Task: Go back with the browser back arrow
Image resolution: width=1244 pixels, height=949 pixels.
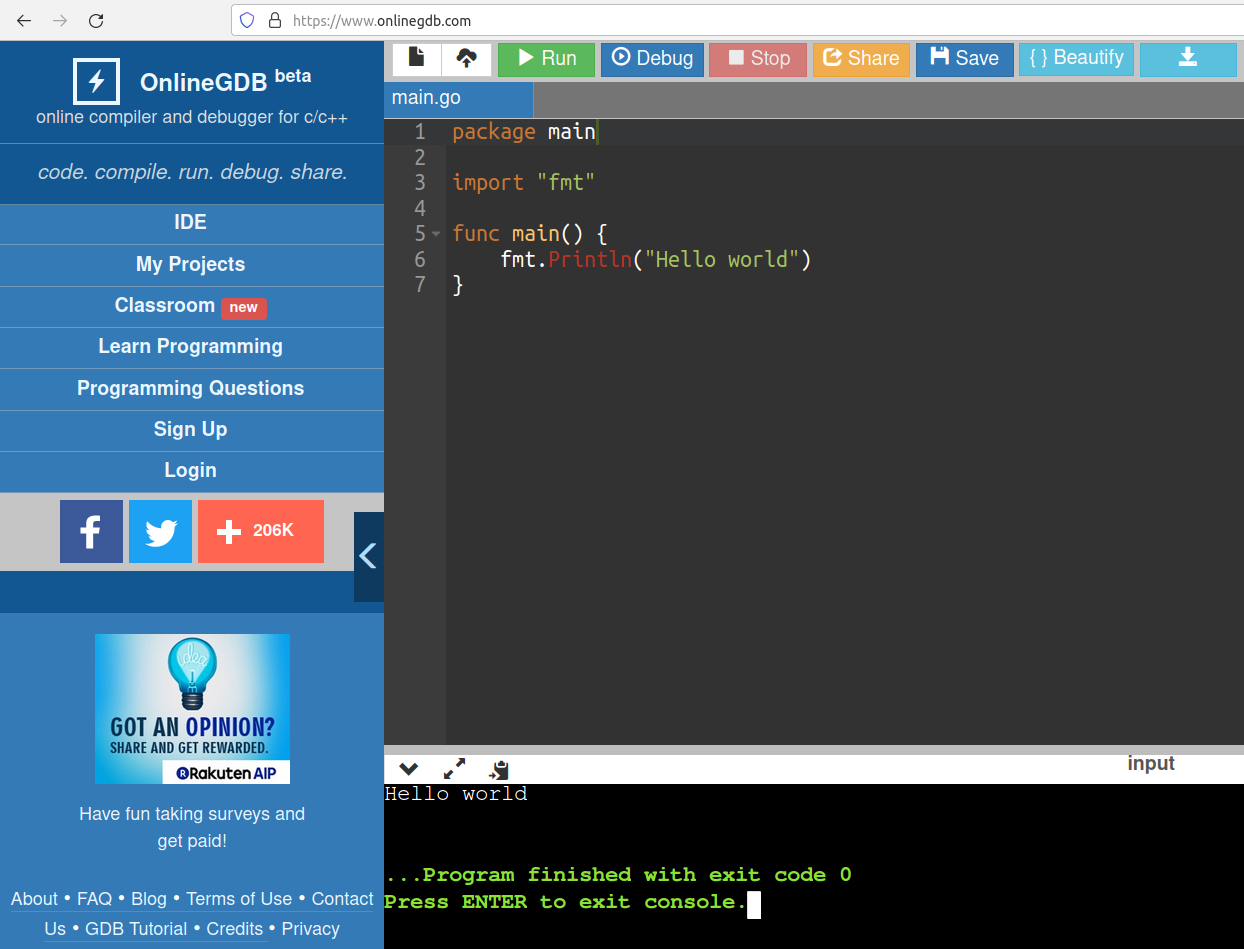Action: click(x=24, y=20)
